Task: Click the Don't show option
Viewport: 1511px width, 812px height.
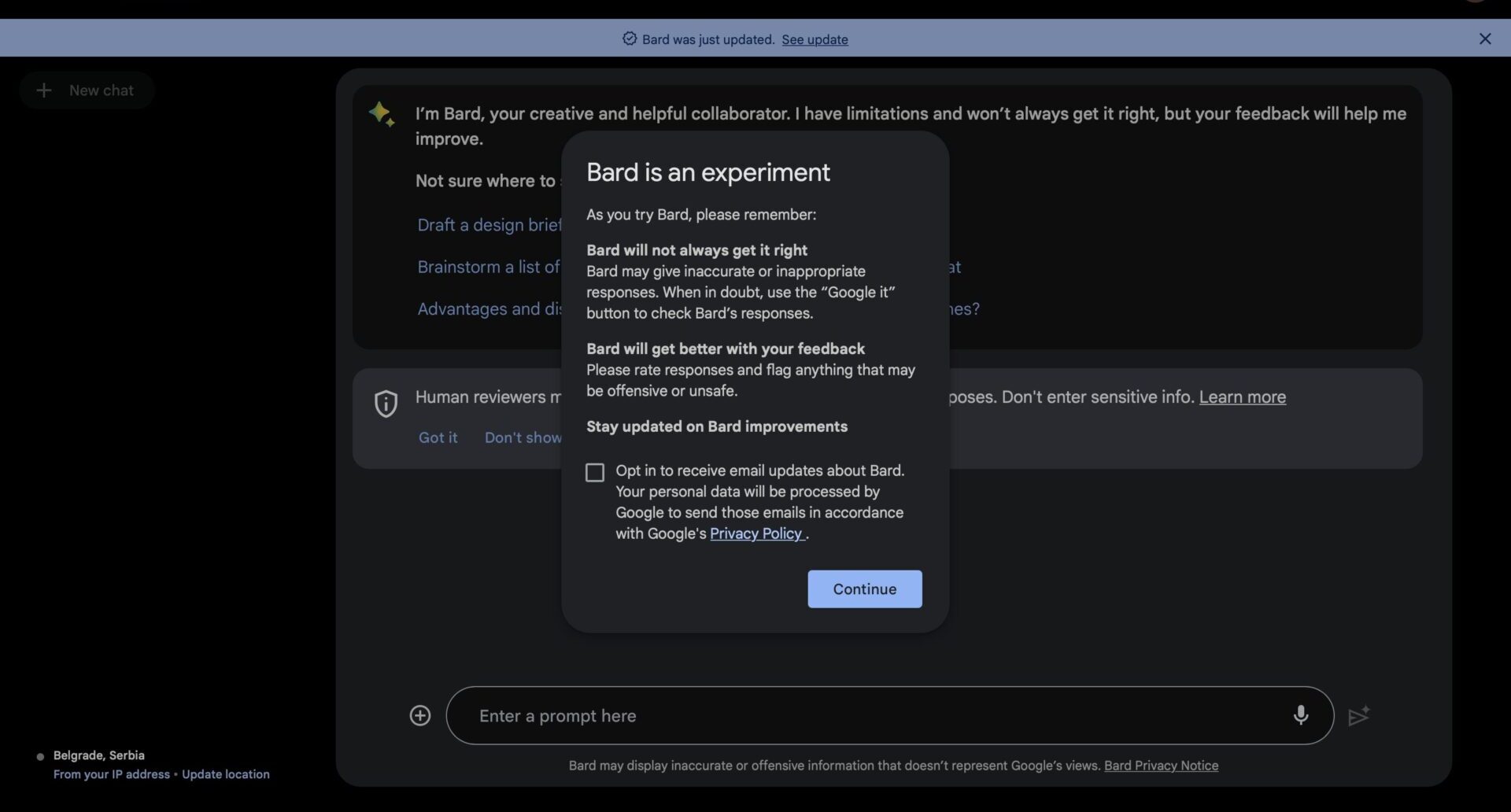Action: point(523,437)
